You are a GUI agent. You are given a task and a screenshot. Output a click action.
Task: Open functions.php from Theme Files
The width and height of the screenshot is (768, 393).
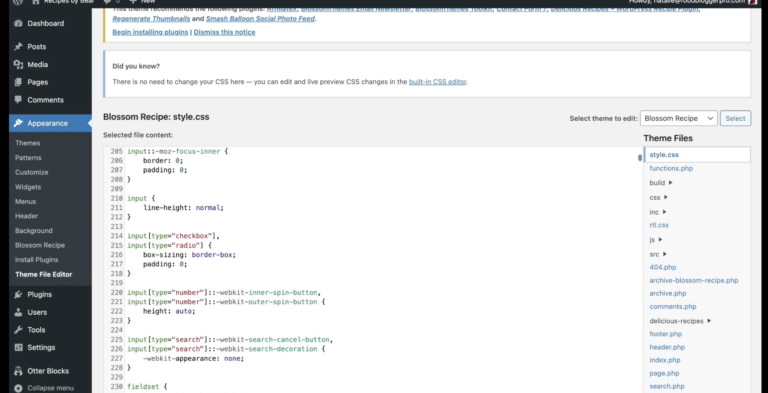coord(671,169)
